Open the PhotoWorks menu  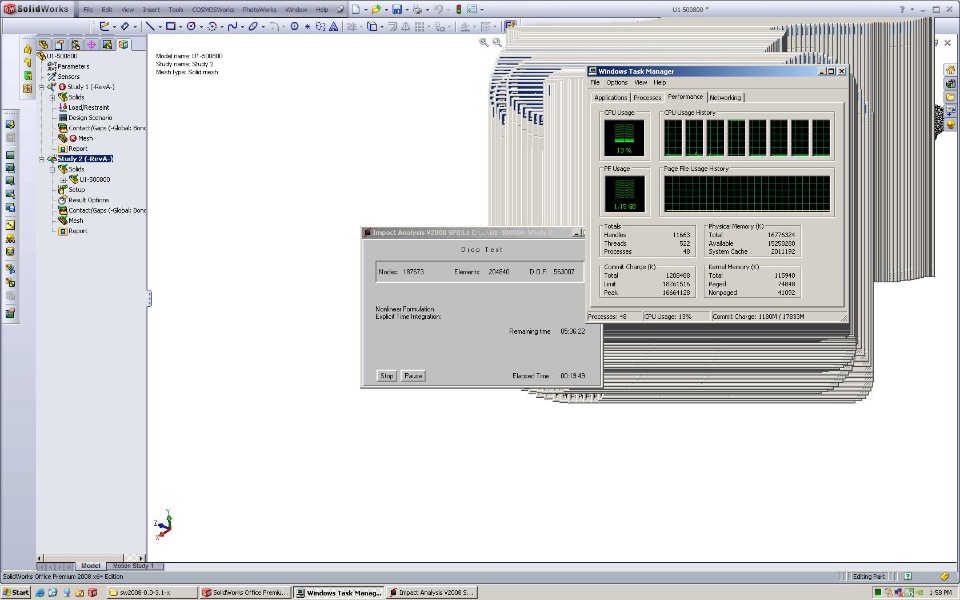pos(259,10)
